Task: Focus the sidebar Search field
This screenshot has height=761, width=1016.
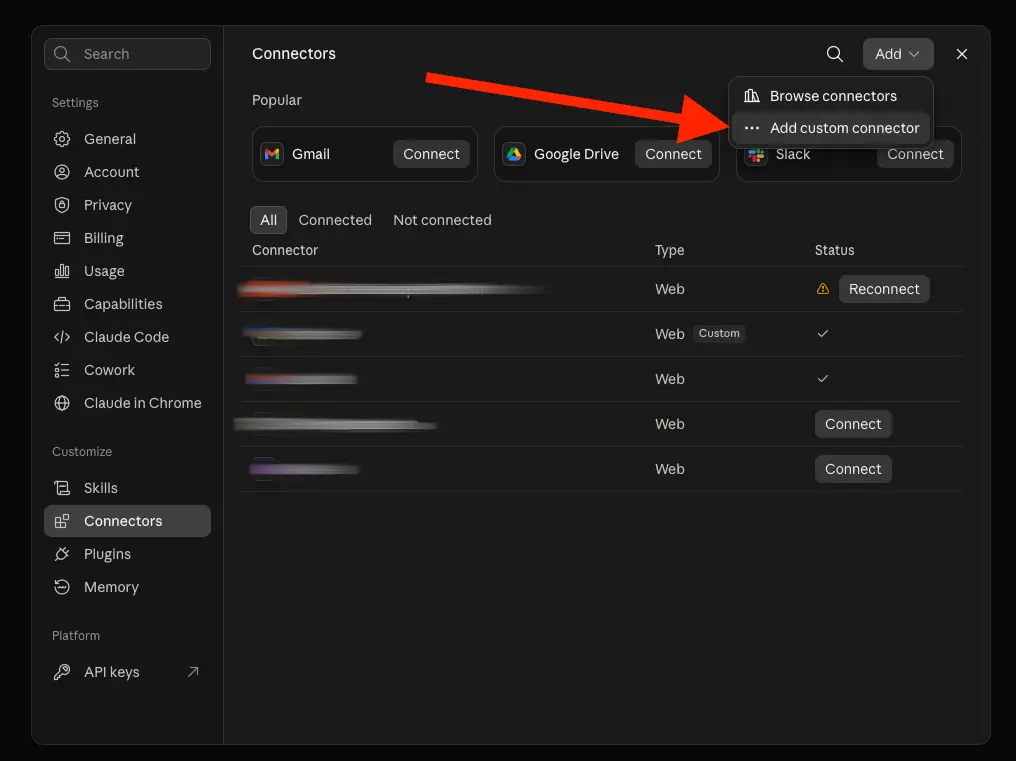Action: [x=127, y=54]
